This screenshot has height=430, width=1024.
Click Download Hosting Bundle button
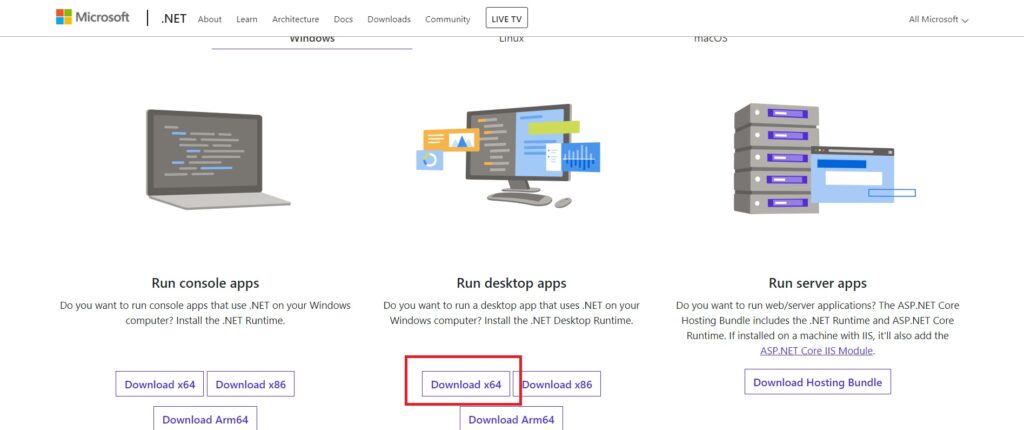click(818, 382)
